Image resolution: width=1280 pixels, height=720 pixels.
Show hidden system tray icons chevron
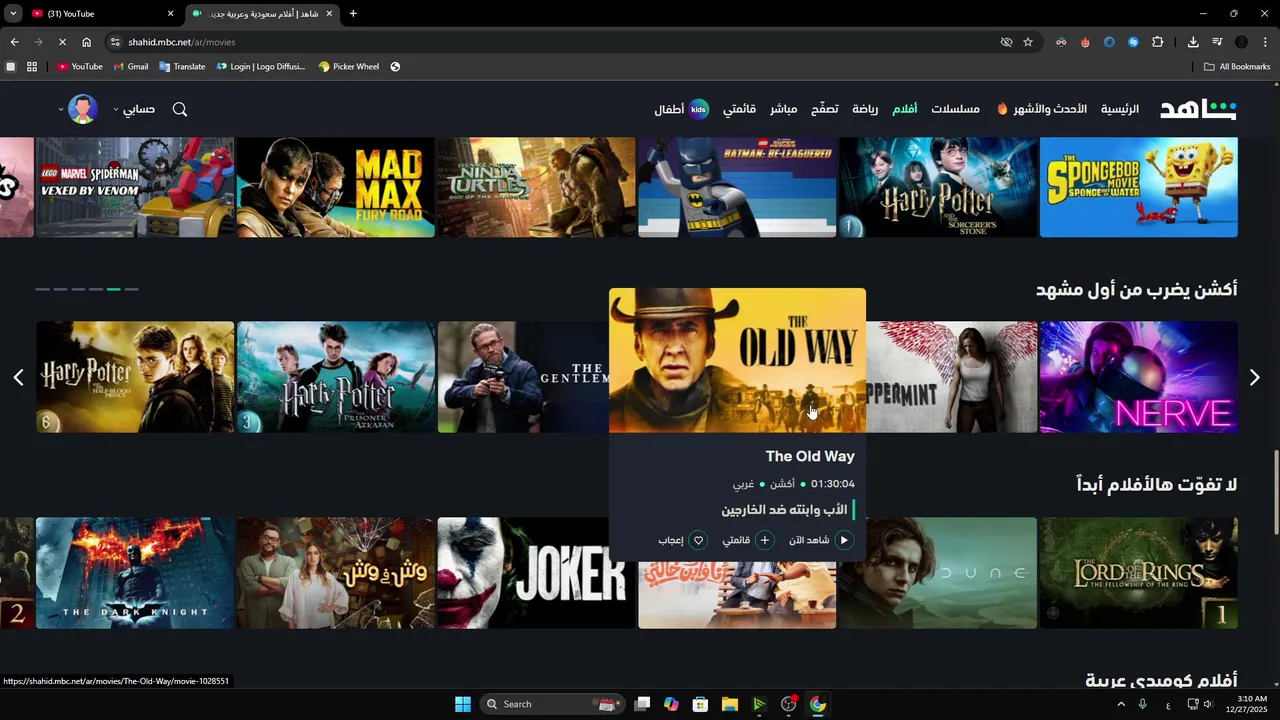tap(1121, 704)
